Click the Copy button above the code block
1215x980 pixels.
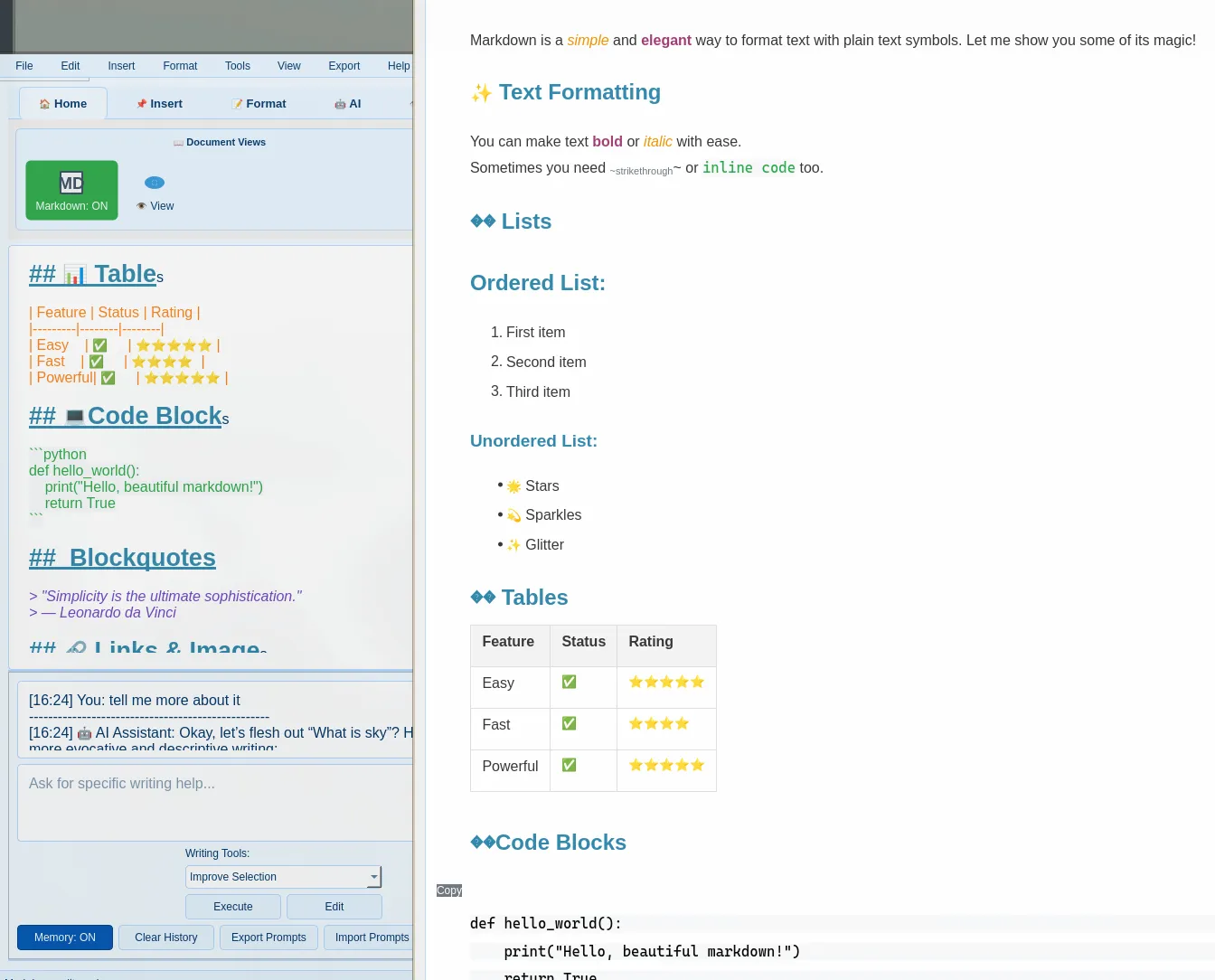click(x=448, y=890)
